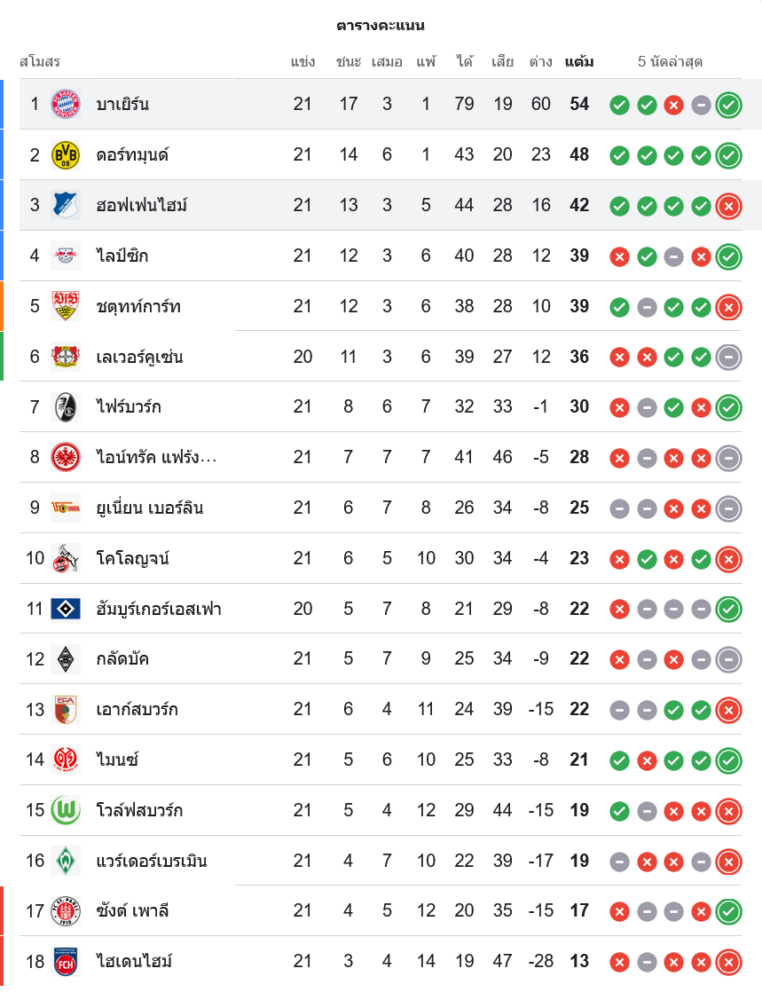Click Bayern's latest match win indicator
The height and width of the screenshot is (1000, 762).
[x=729, y=104]
